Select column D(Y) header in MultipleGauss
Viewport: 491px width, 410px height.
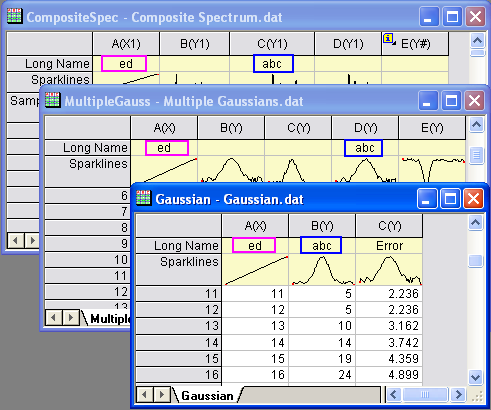pyautogui.click(x=365, y=128)
